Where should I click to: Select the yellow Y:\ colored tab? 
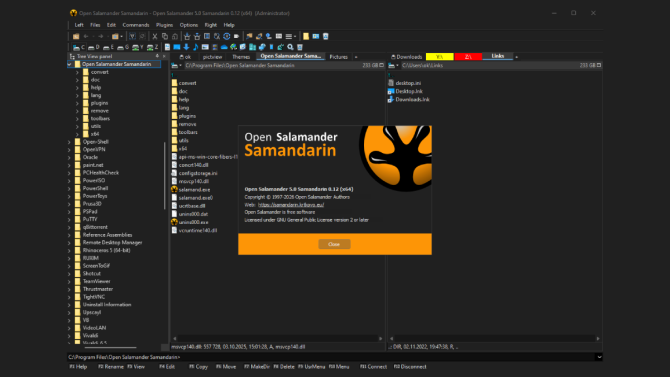[x=439, y=57]
